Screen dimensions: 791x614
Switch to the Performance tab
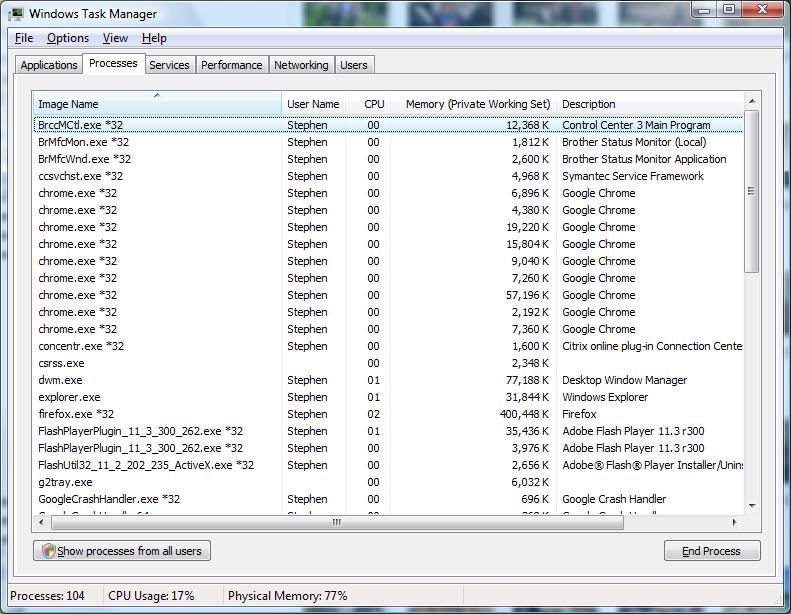[231, 65]
